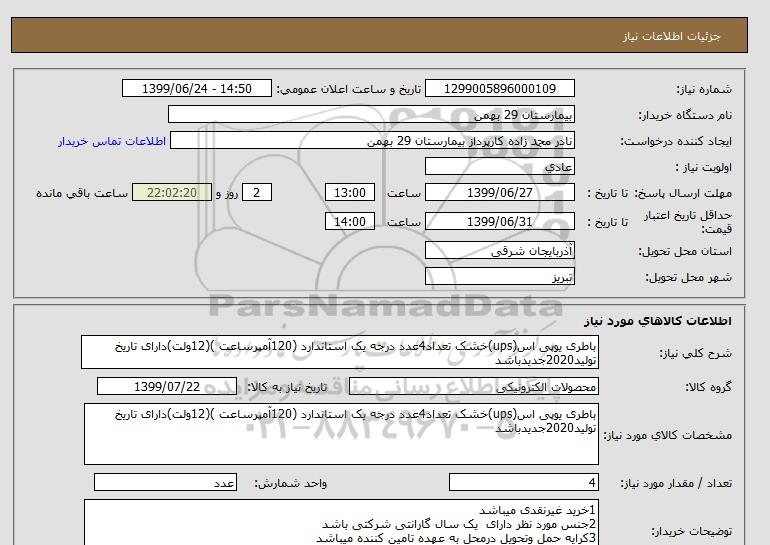Click the need number field 1299005896000109
This screenshot has width=770, height=545.
pos(499,88)
